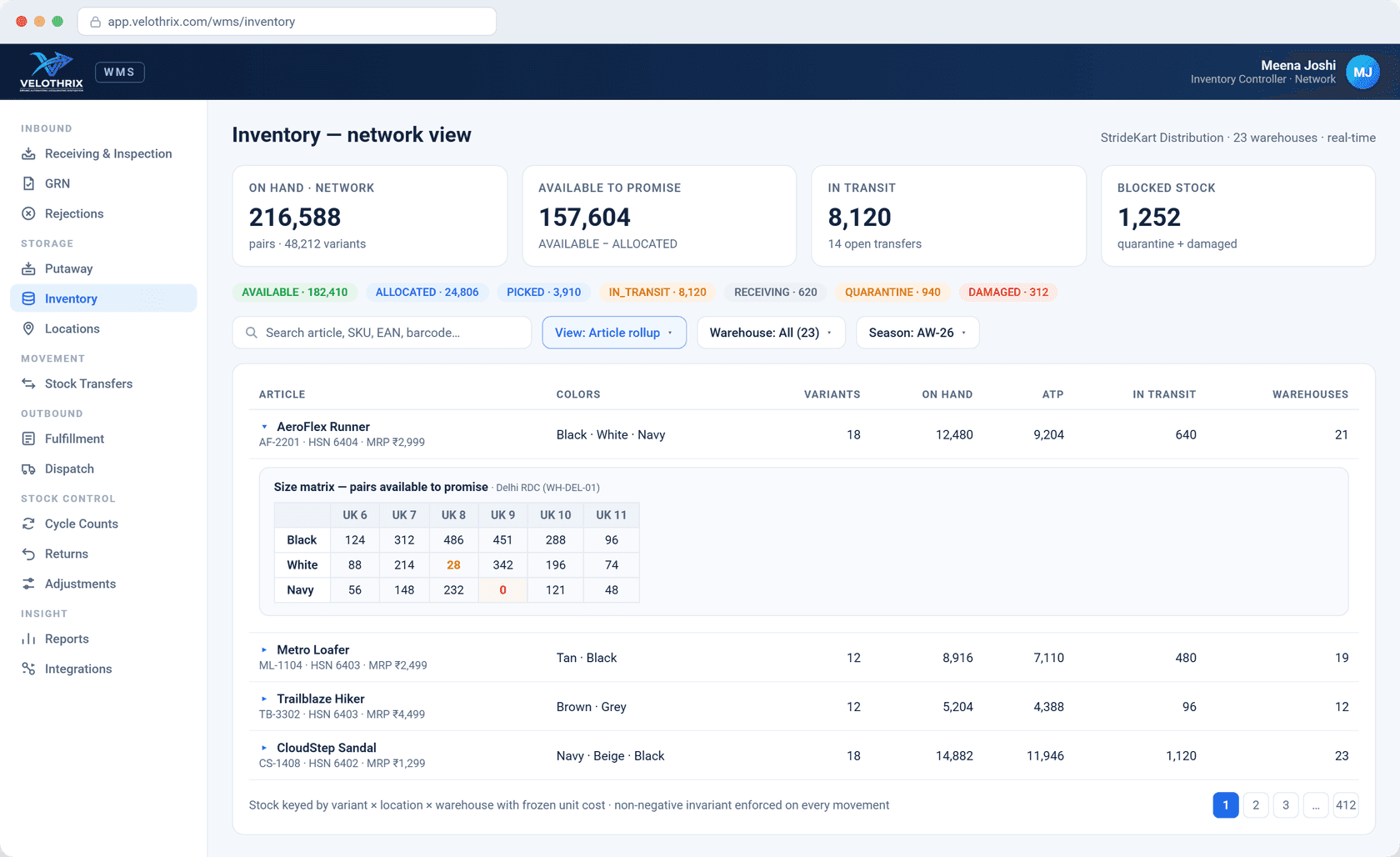Open the Warehouse: All (23) dropdown
Screen dimensions: 1400x857
coord(771,333)
